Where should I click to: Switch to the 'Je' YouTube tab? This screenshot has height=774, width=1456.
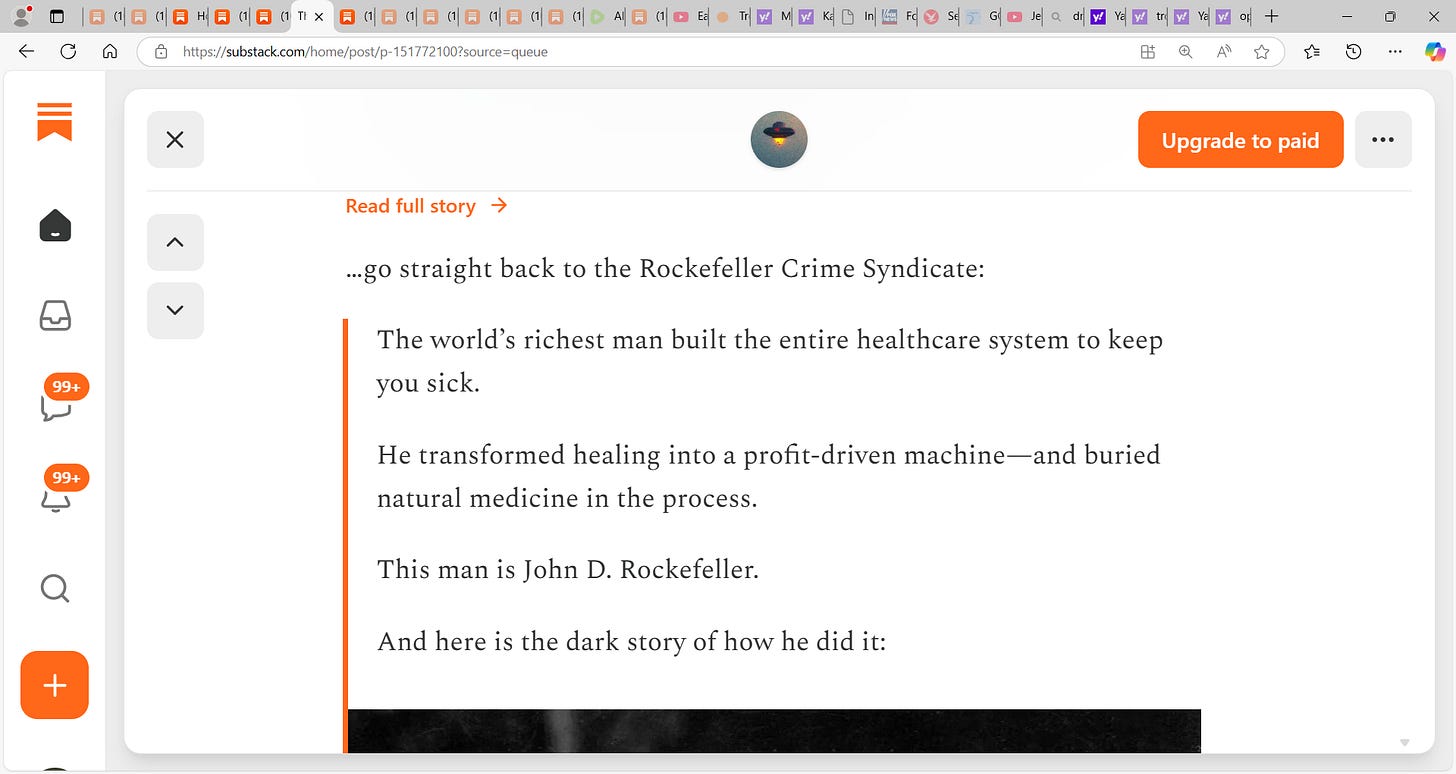(1024, 16)
